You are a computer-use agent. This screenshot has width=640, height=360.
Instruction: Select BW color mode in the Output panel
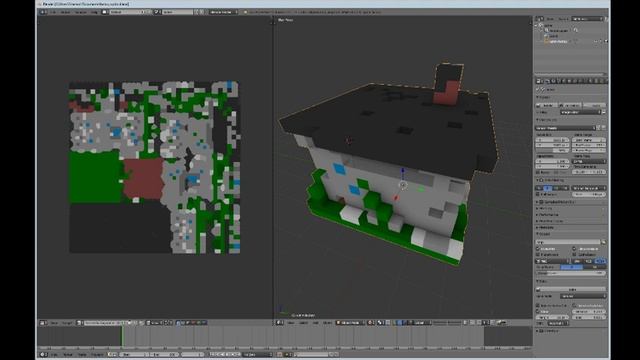pos(576,261)
